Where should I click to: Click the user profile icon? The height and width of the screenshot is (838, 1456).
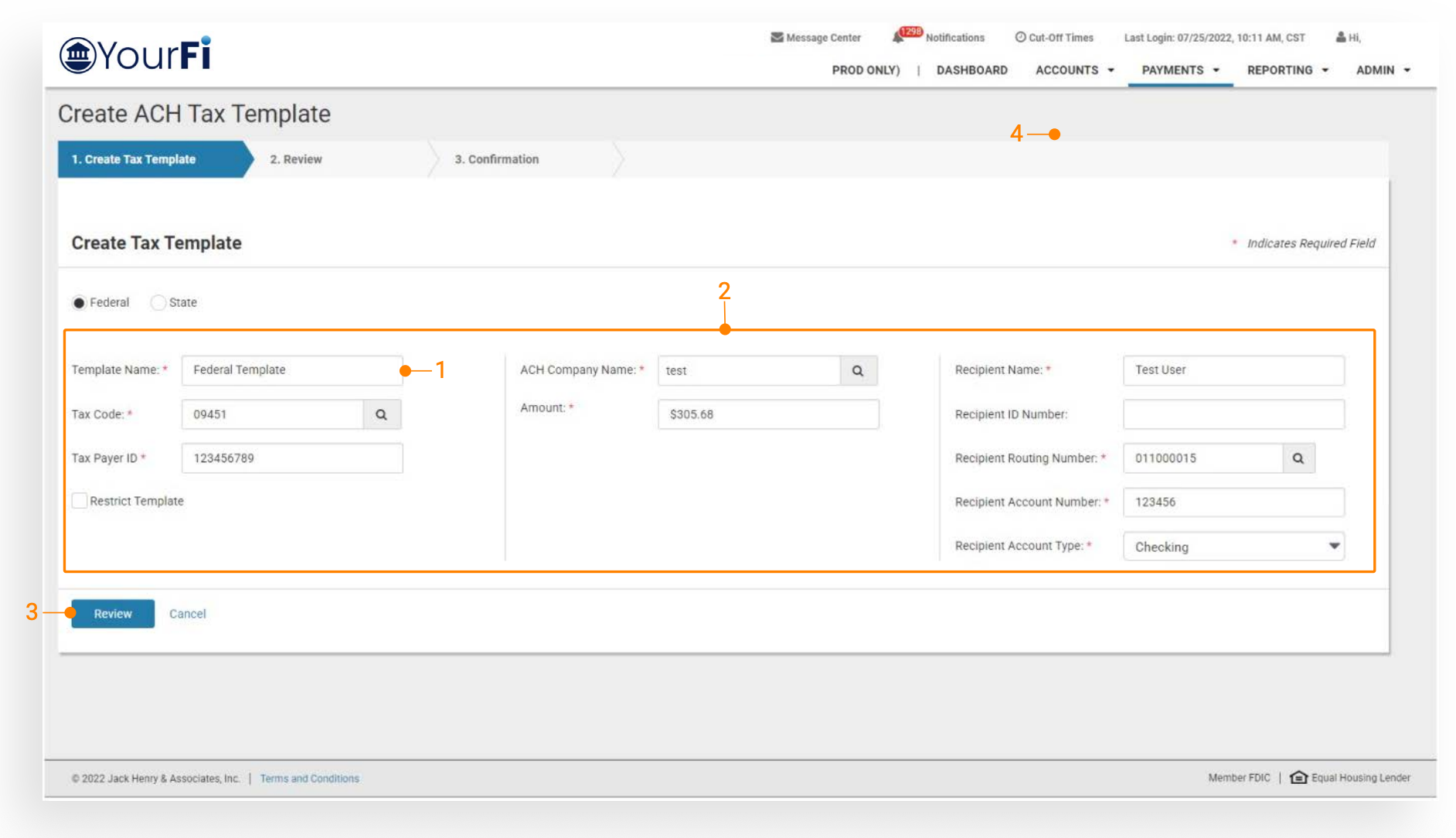coord(1341,37)
